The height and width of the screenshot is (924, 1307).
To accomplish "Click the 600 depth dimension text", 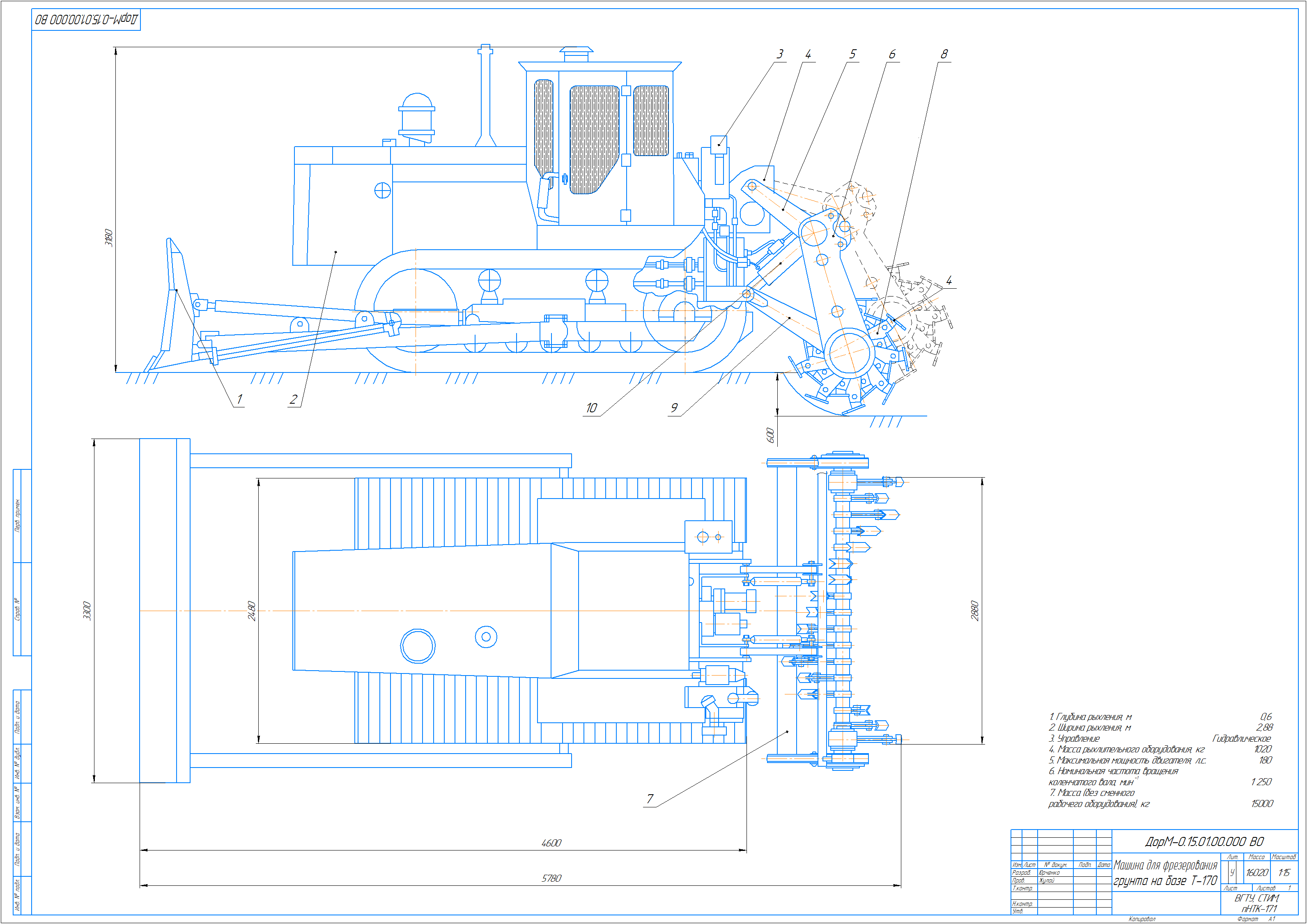I will (x=770, y=435).
